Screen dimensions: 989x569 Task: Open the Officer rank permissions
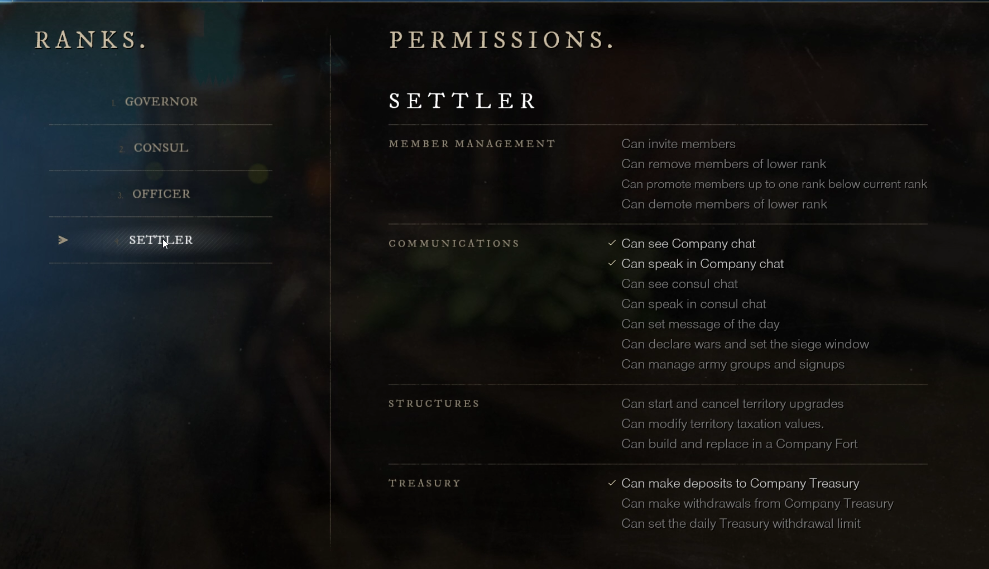[x=161, y=194]
